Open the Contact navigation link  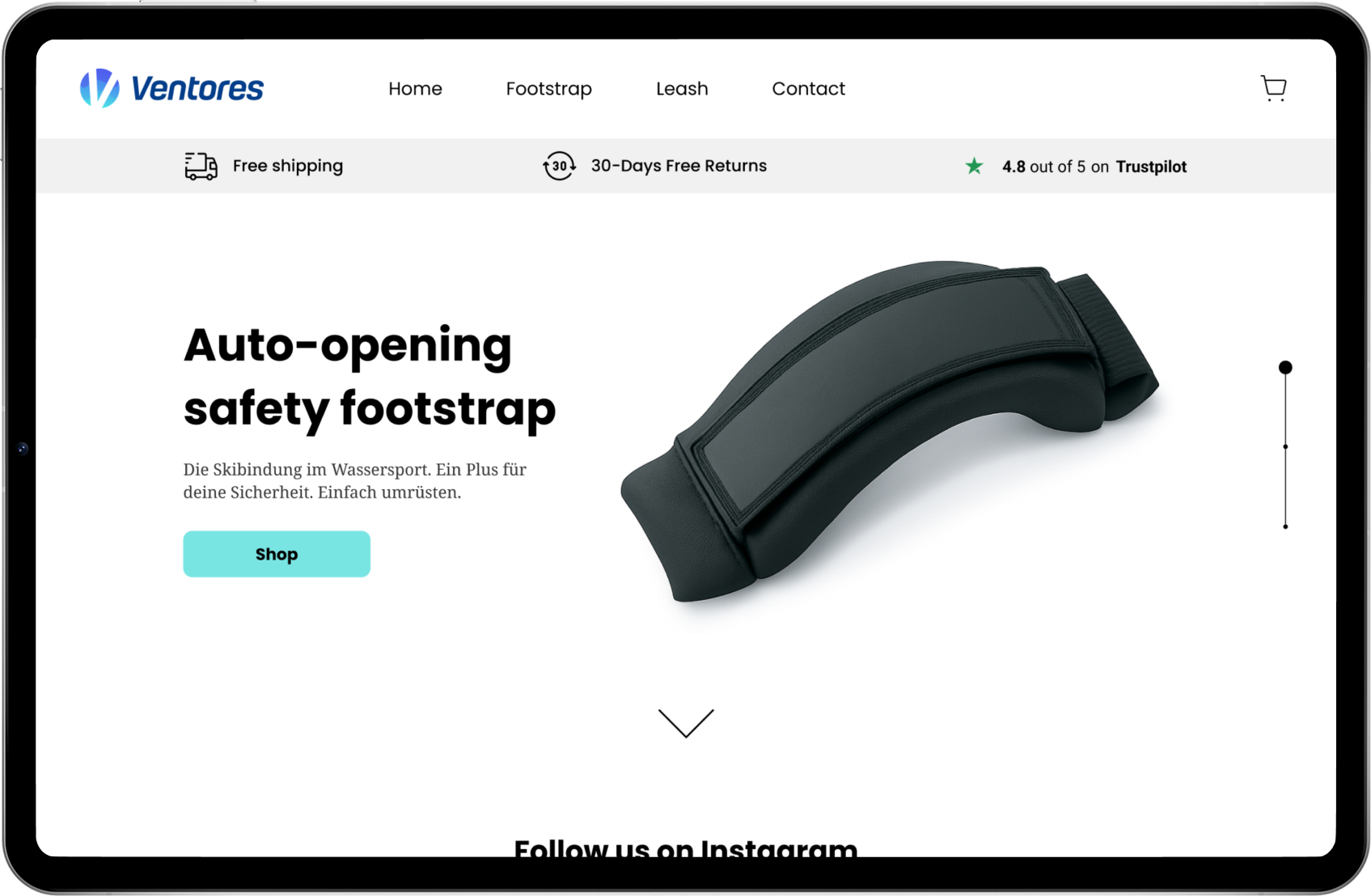point(808,88)
